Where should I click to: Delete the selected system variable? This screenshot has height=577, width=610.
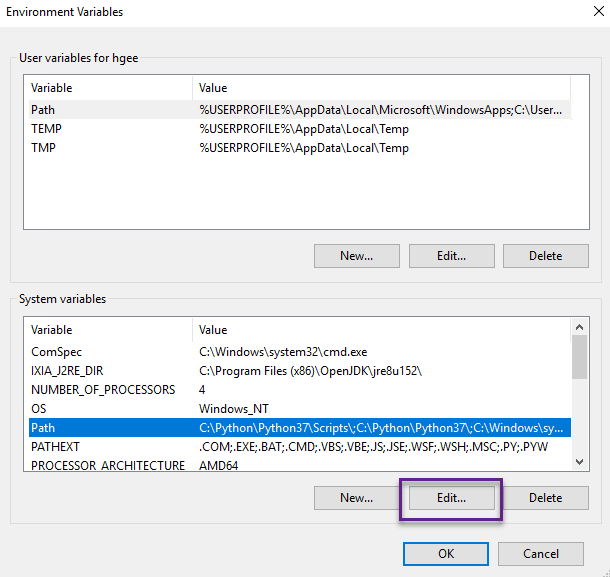(x=545, y=497)
